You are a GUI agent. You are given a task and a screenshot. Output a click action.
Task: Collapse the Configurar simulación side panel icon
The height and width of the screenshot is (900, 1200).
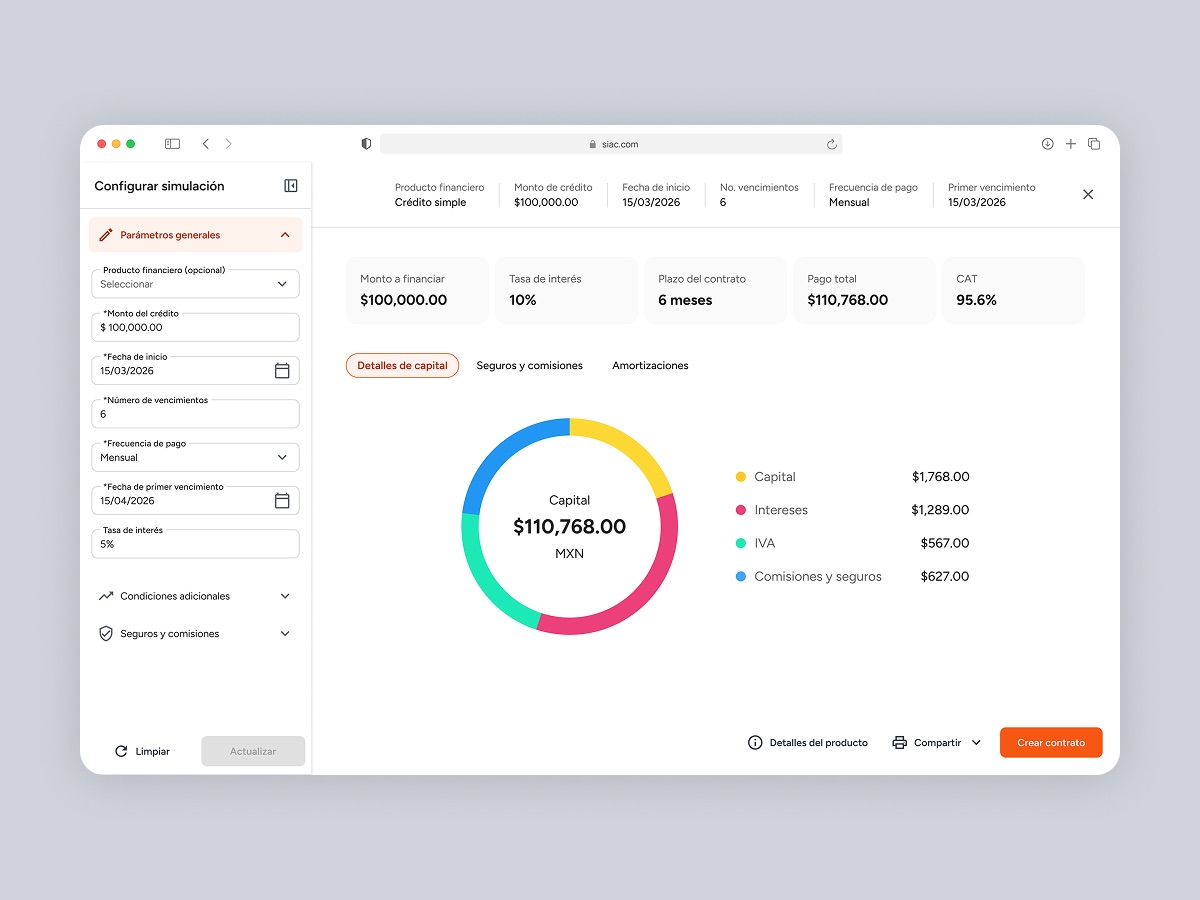click(x=291, y=186)
